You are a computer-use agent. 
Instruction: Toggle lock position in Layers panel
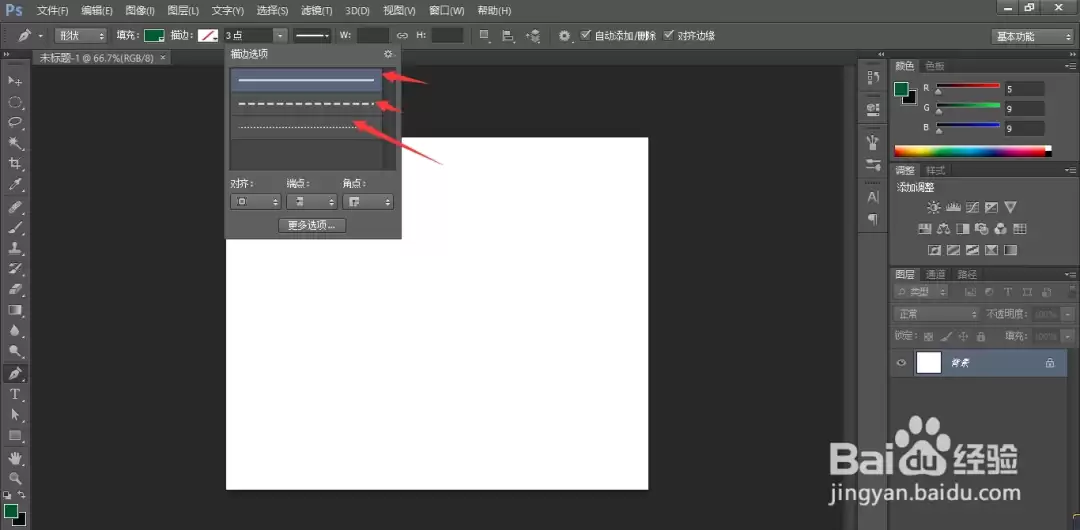click(x=963, y=336)
